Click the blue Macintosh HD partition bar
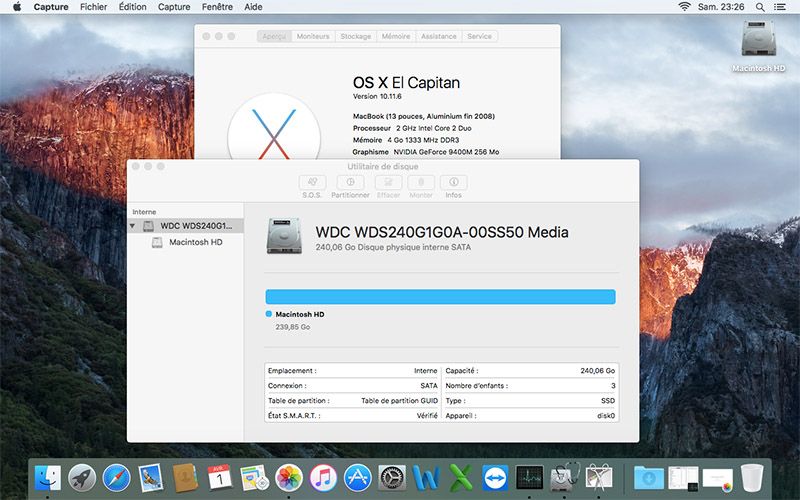Screen dimensions: 800x500 point(440,297)
